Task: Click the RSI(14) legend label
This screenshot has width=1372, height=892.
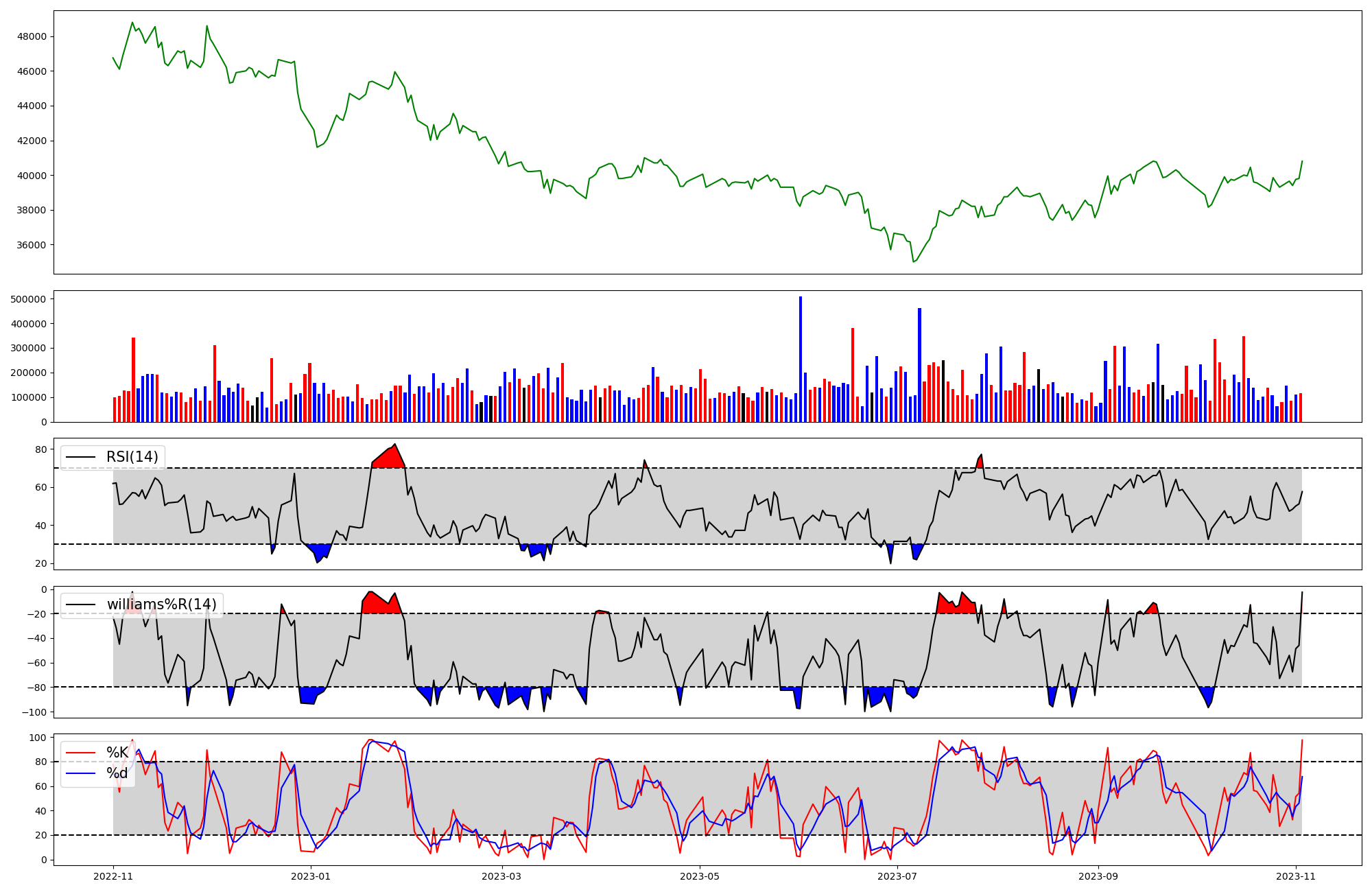Action: 132,457
